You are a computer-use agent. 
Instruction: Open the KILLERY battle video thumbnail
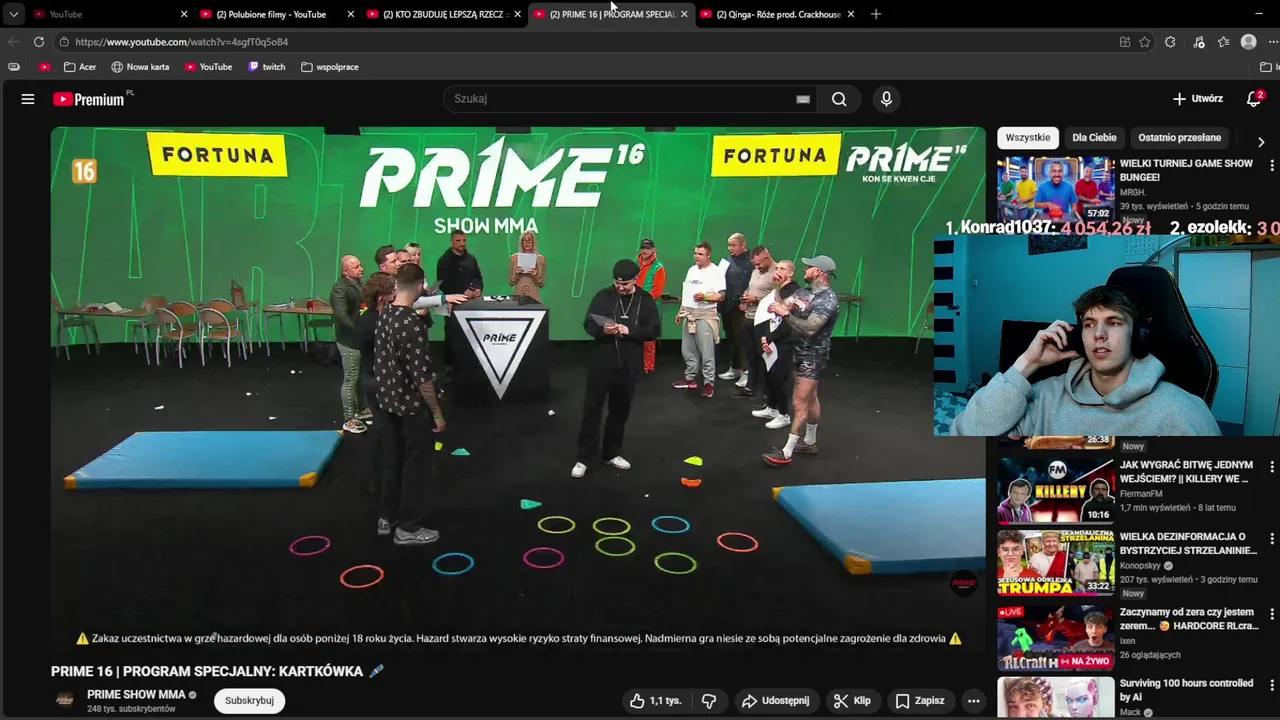click(x=1055, y=491)
